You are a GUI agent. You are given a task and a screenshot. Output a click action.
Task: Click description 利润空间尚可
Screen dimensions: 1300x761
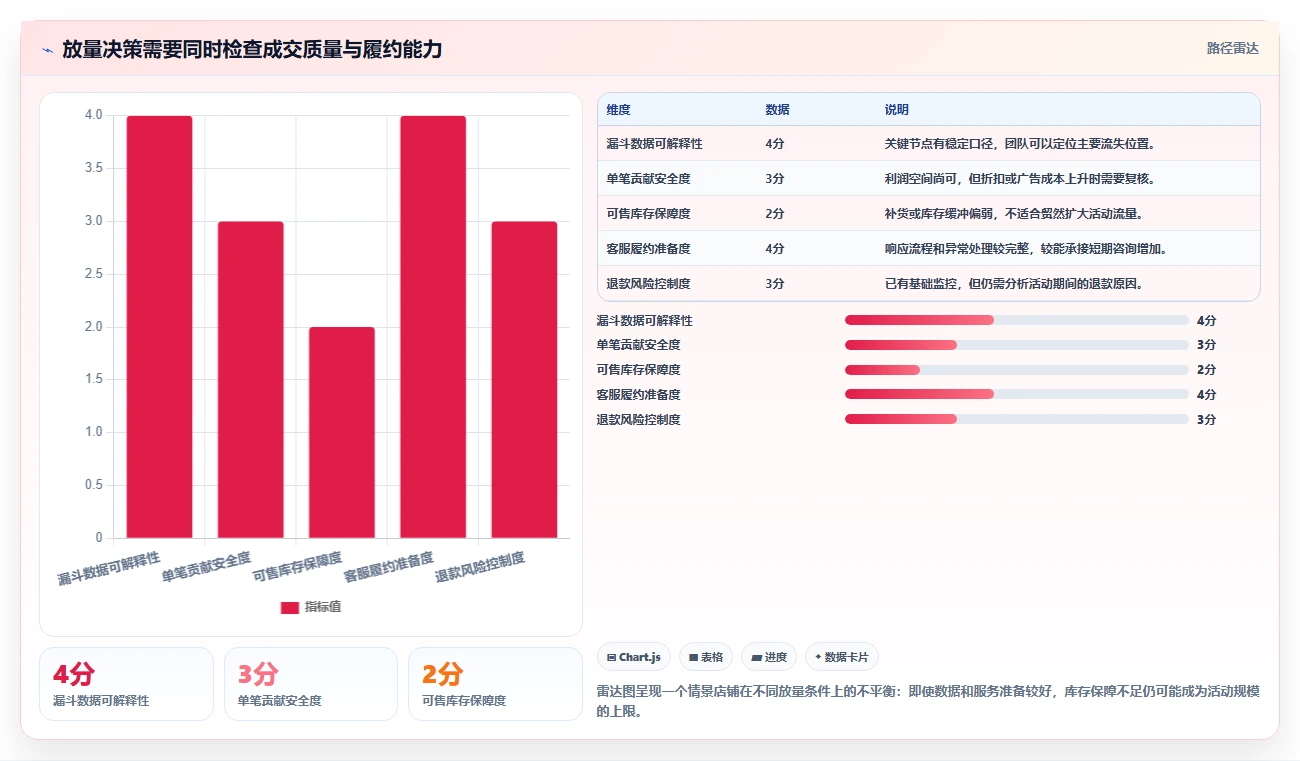[x=1020, y=179]
